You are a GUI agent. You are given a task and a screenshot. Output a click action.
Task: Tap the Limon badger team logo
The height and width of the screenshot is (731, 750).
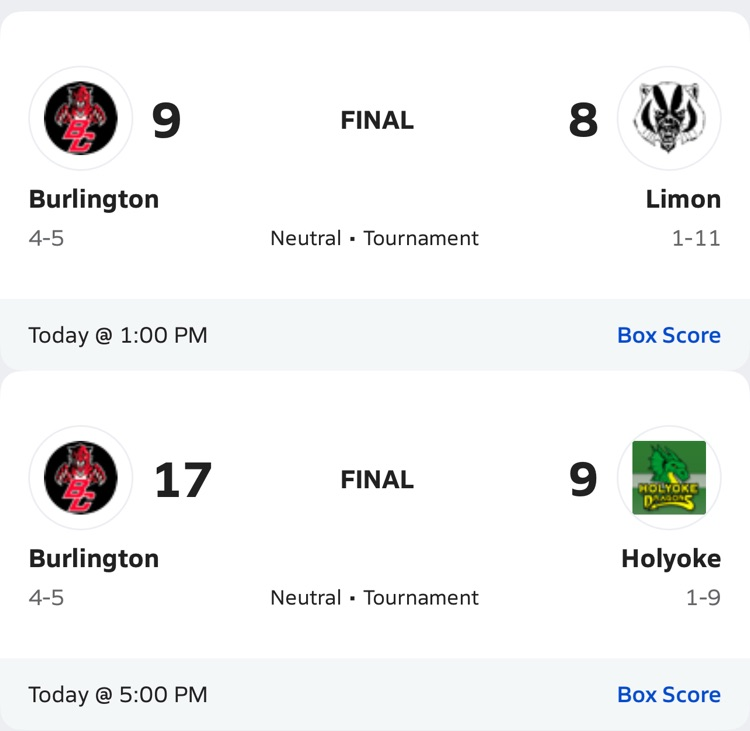(669, 118)
